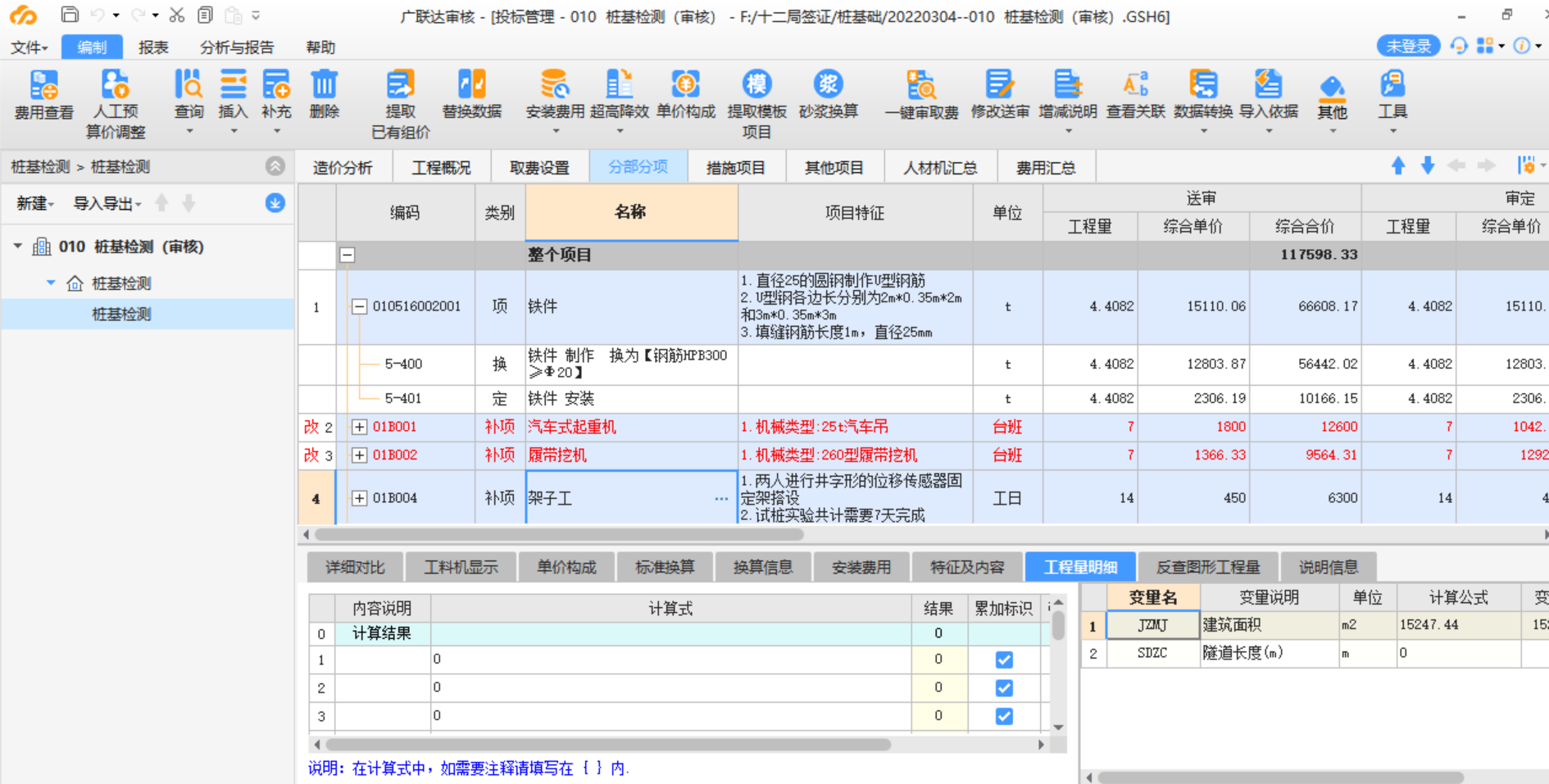Expand item 01B001 汽车式起重机
This screenshot has width=1549, height=784.
tap(359, 427)
